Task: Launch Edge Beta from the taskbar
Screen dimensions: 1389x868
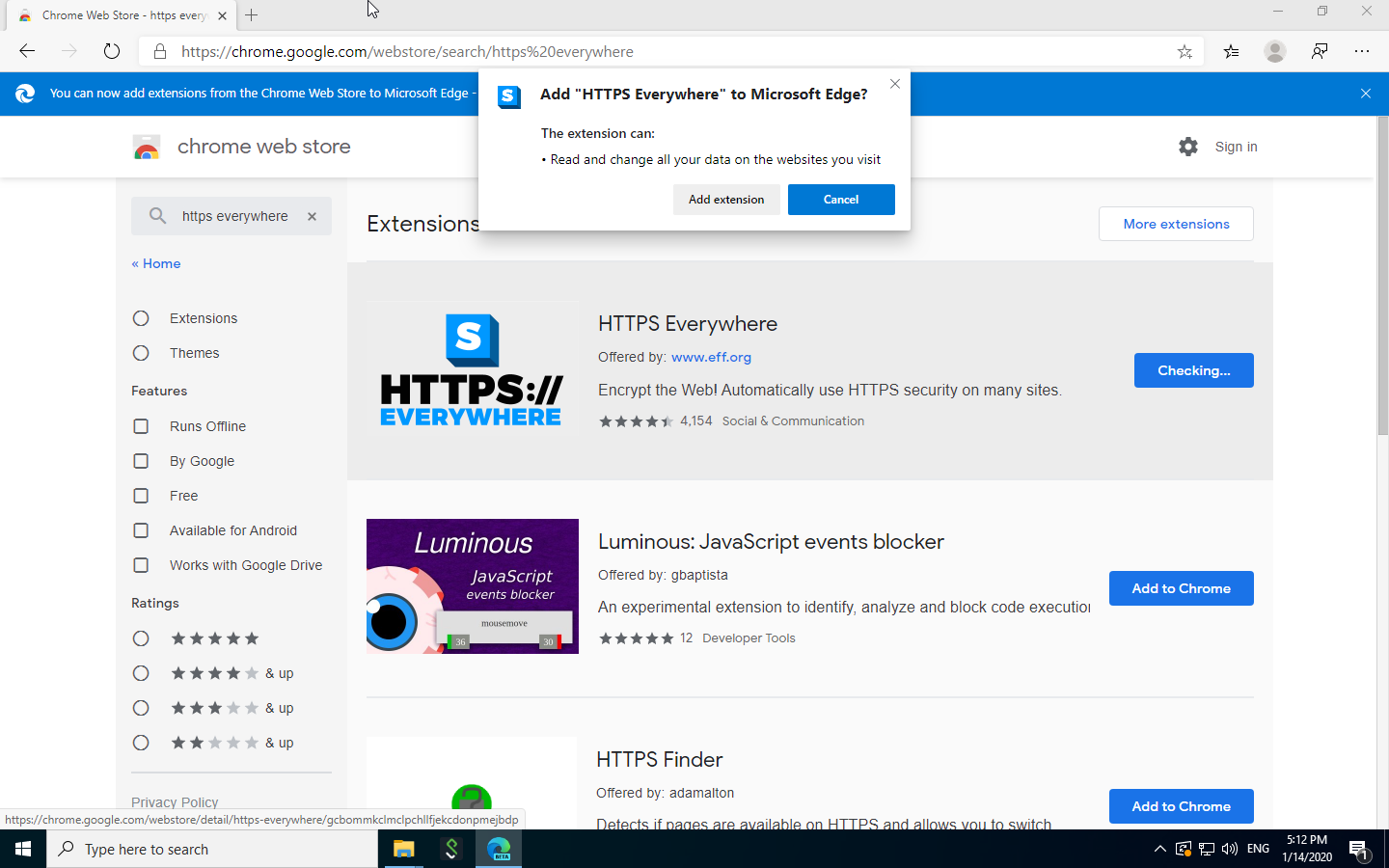Action: coord(499,849)
